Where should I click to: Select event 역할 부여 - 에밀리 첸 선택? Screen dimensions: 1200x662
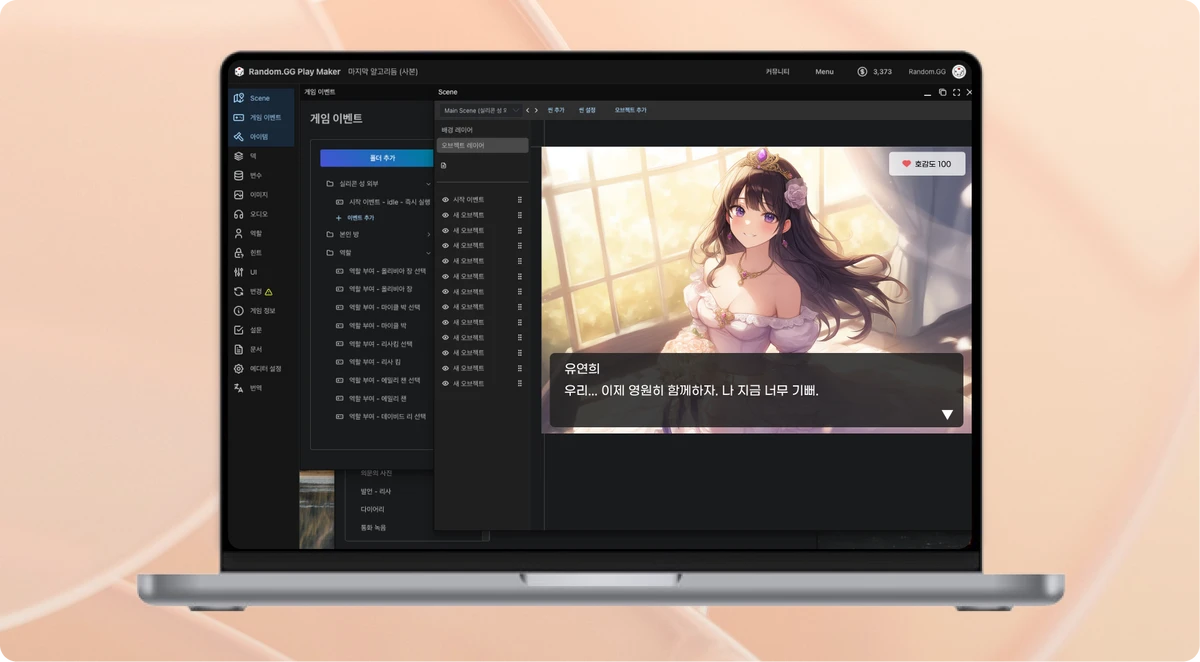378,380
